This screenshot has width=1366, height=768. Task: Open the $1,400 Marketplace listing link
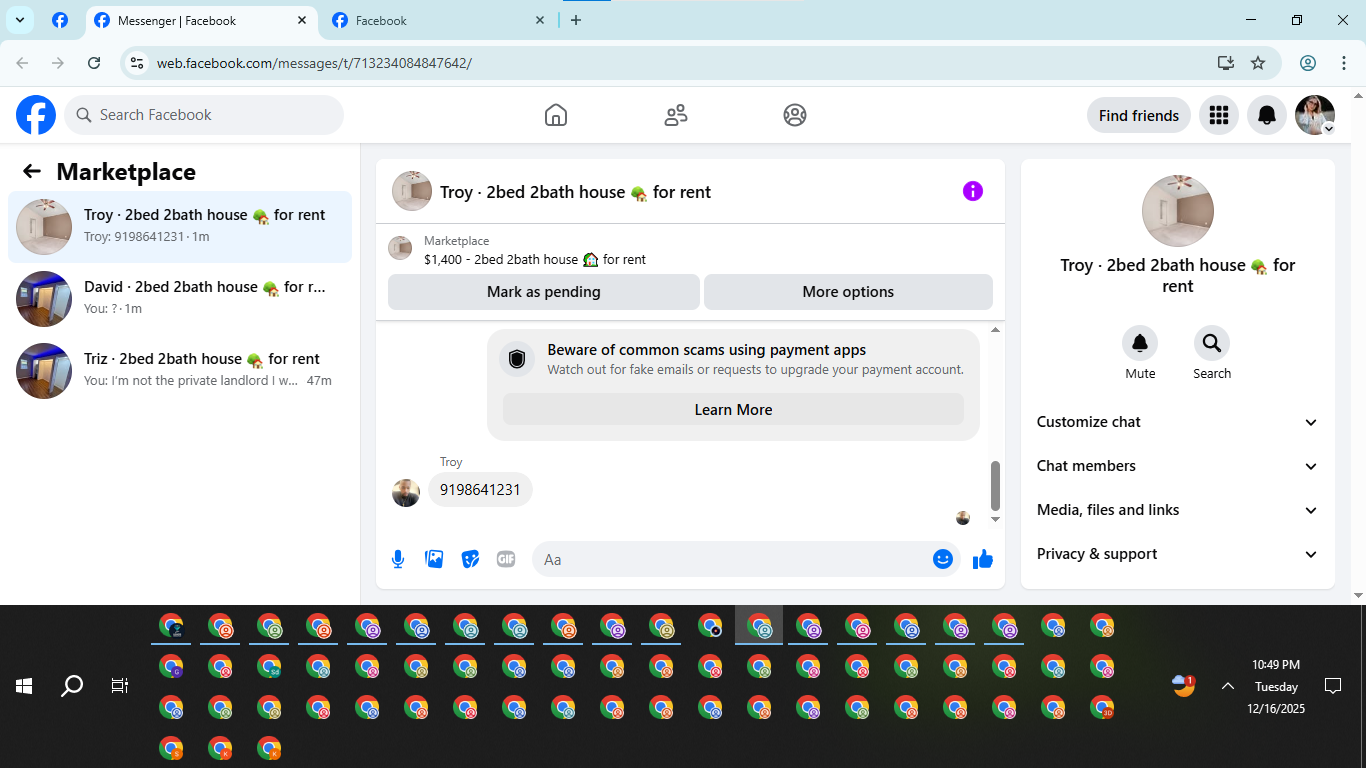(x=535, y=259)
